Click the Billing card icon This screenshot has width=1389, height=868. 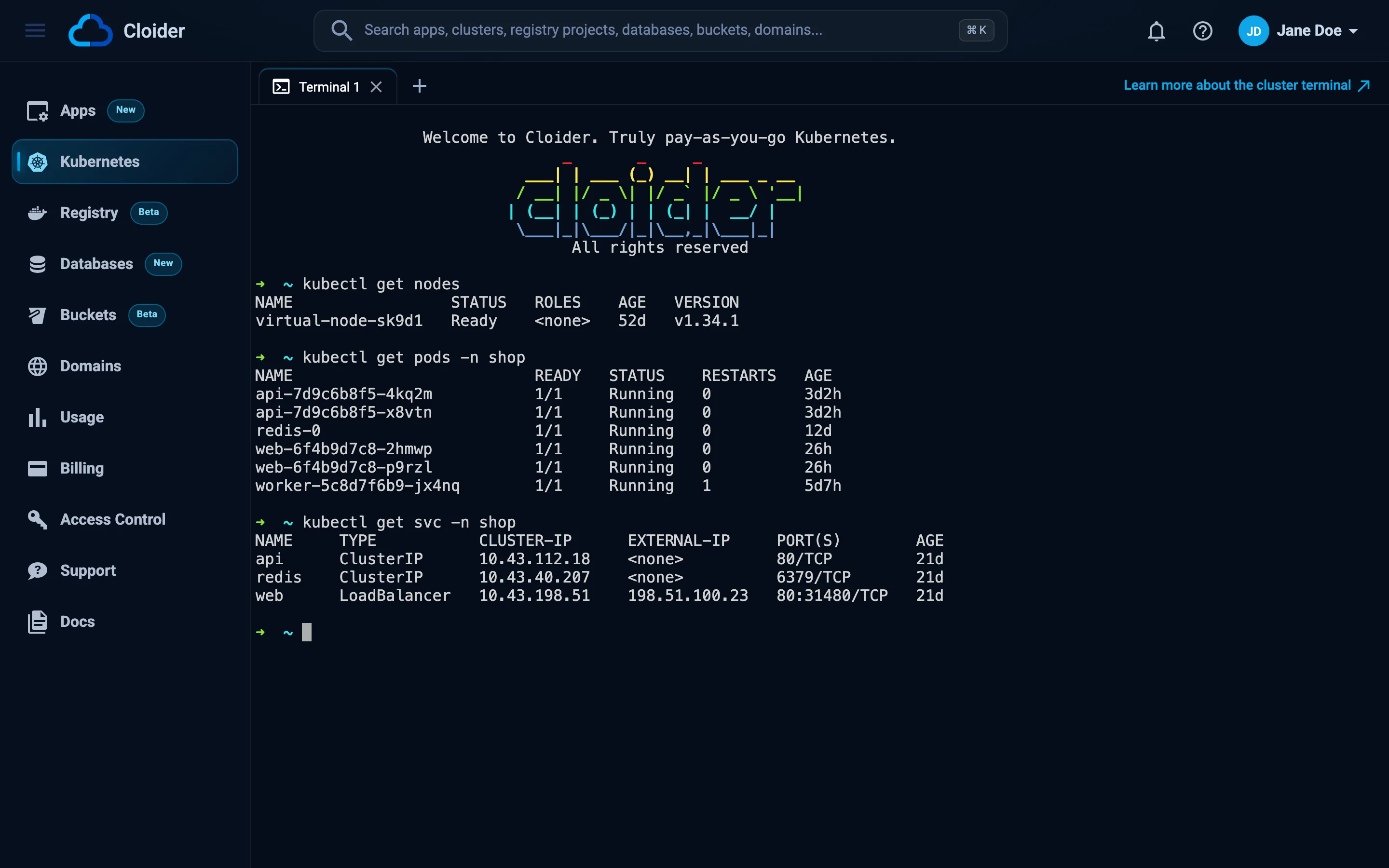pyautogui.click(x=38, y=468)
